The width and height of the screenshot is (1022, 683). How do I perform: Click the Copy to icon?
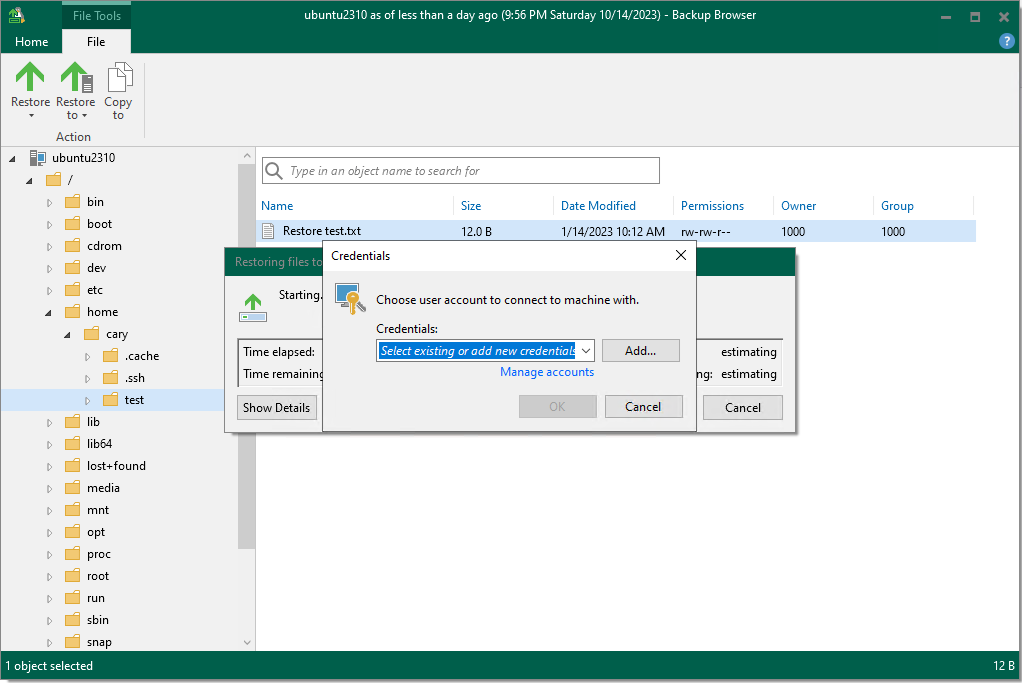coord(118,78)
